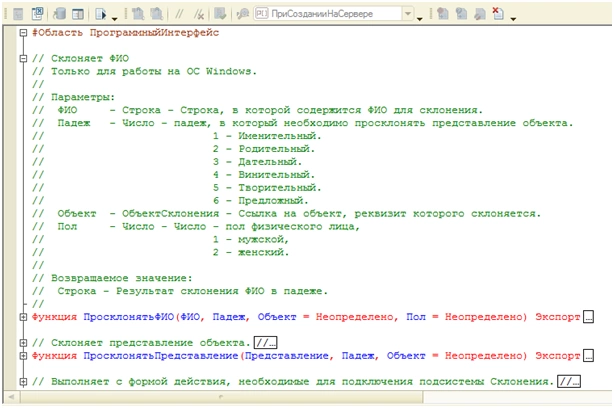Click the 'пол физического лица,' comment text
Viewport: 614px width, 408px height.
coord(293,226)
